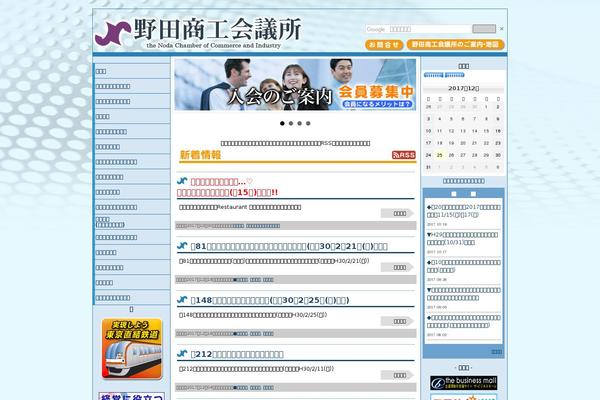
Task: Select date 18 in the December calendar
Action: tap(440, 143)
